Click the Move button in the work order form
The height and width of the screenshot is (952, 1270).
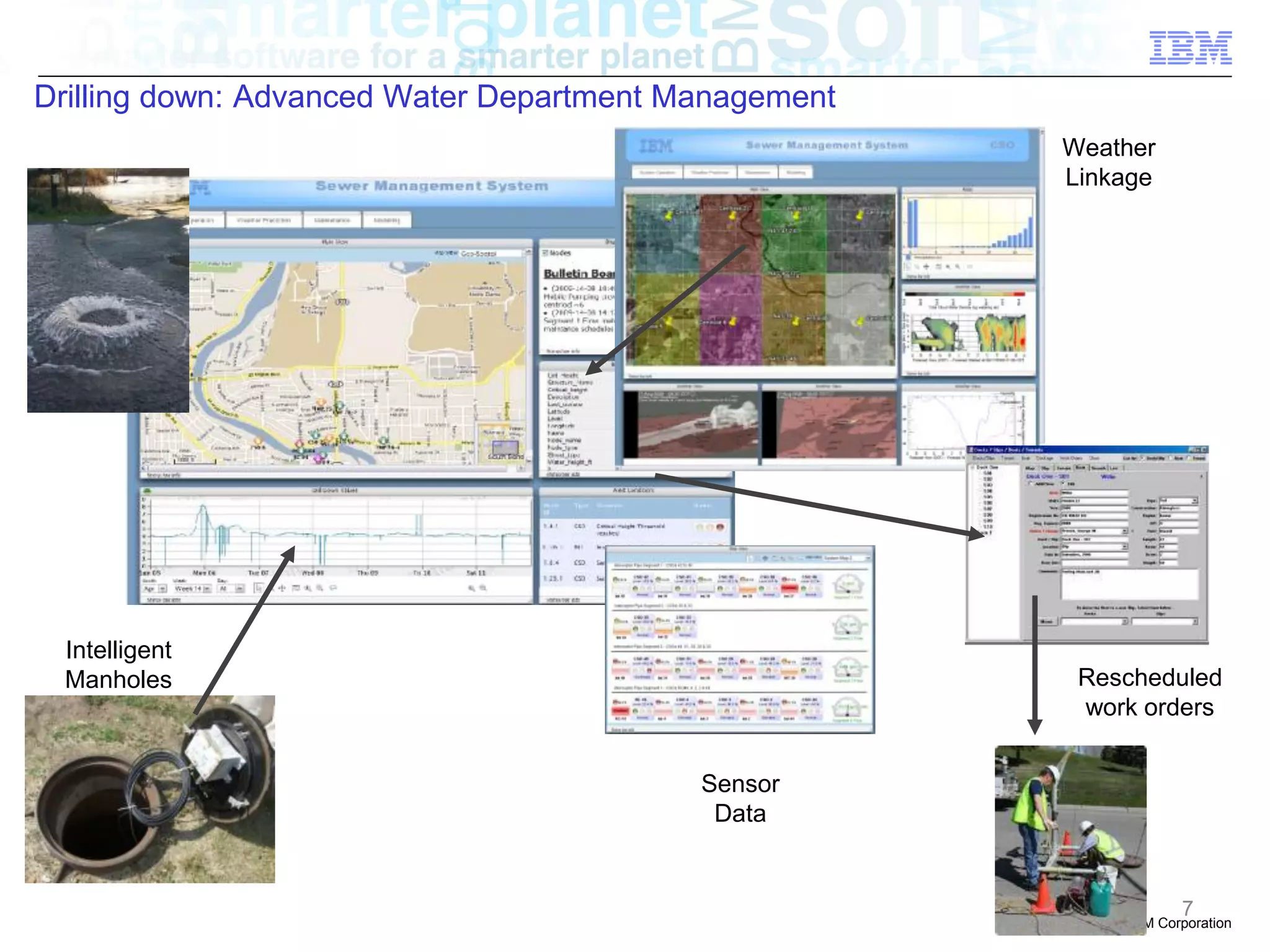[x=1047, y=621]
